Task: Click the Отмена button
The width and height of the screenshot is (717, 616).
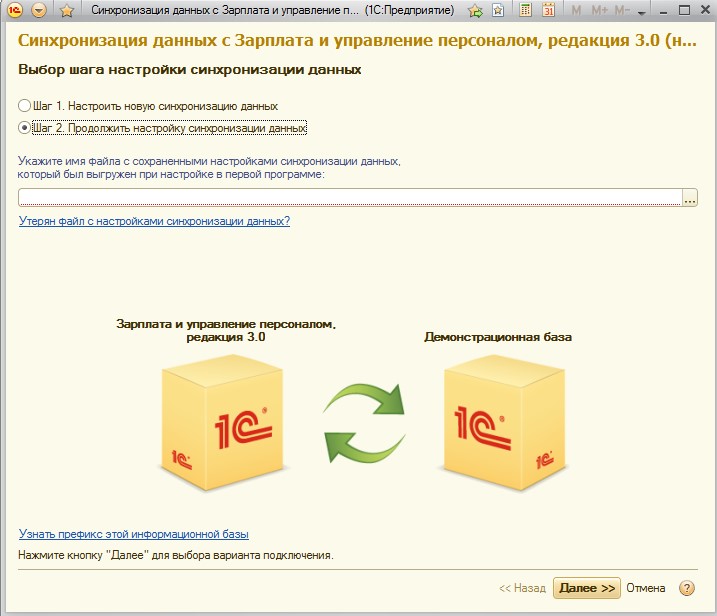Action: click(646, 588)
